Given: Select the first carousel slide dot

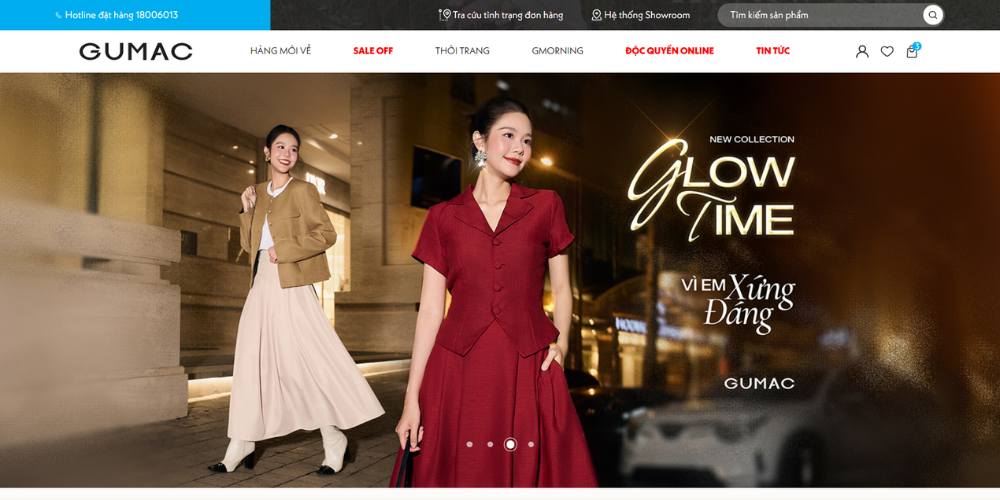Looking at the screenshot, I should 469,445.
